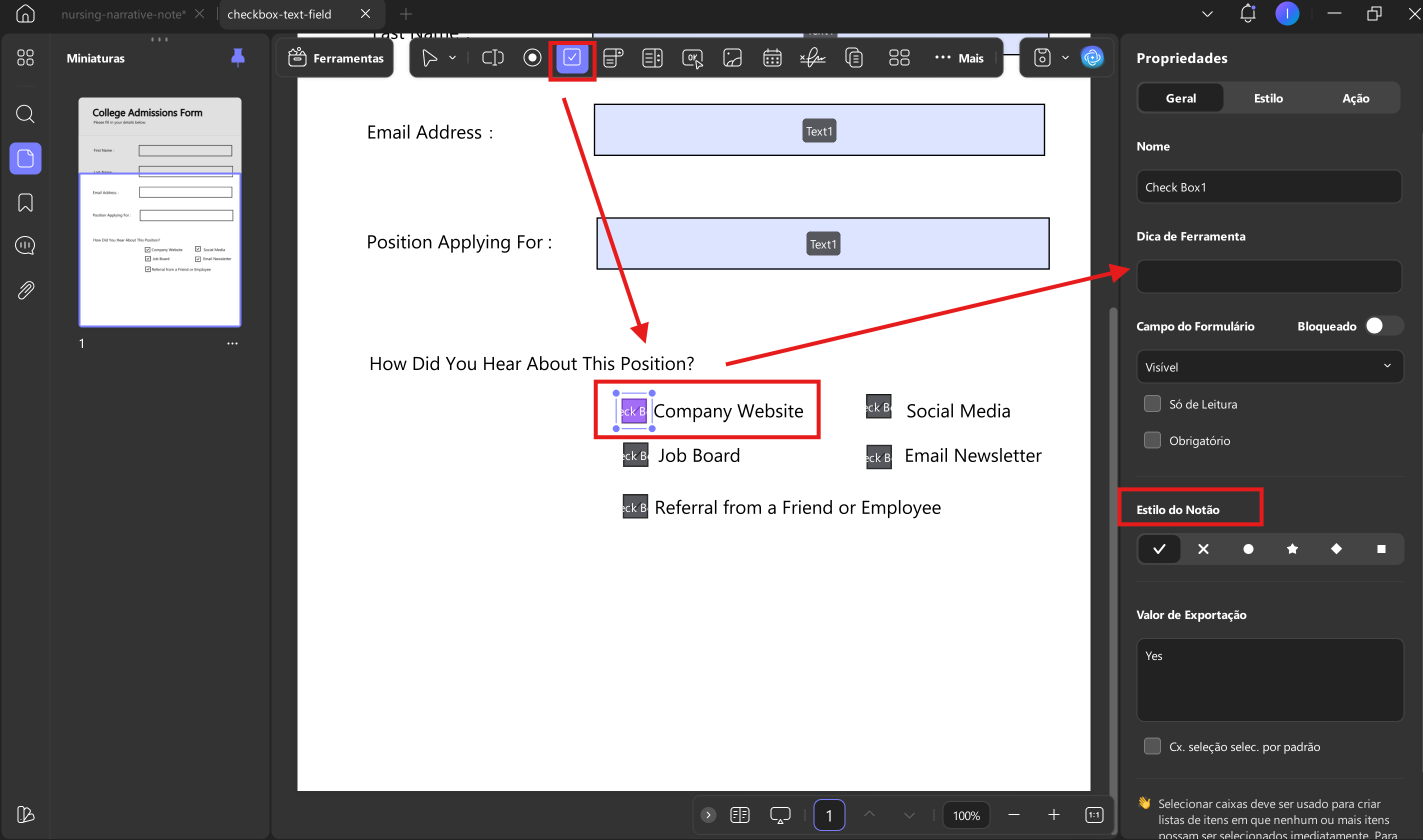The height and width of the screenshot is (840, 1423).
Task: Click the page 1 thumbnail
Action: [x=159, y=212]
